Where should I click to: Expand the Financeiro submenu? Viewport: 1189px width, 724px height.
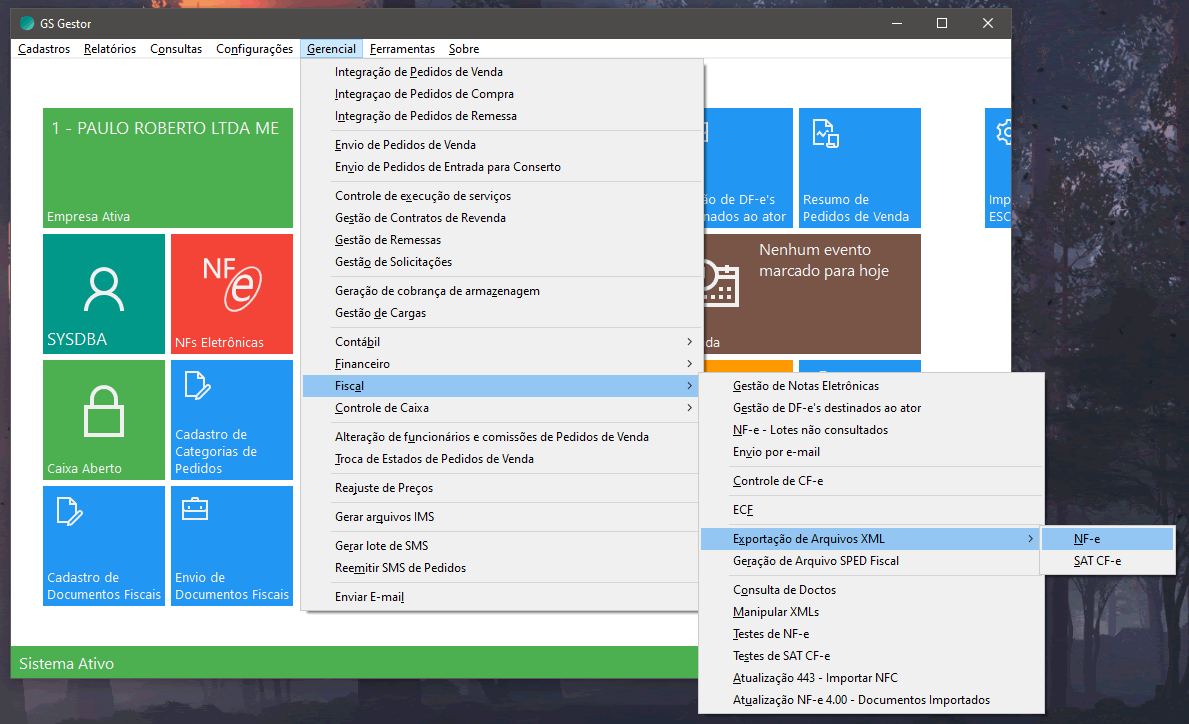[x=500, y=364]
